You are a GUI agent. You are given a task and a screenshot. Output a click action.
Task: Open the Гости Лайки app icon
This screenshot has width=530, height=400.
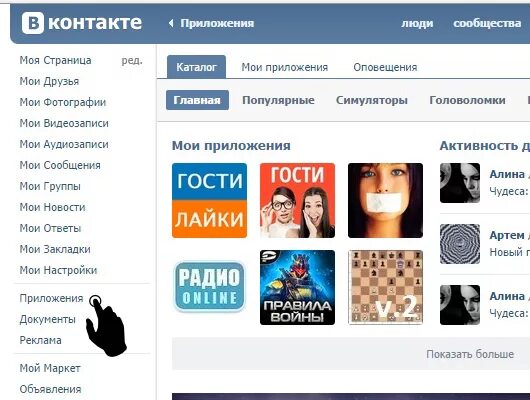pyautogui.click(x=210, y=201)
